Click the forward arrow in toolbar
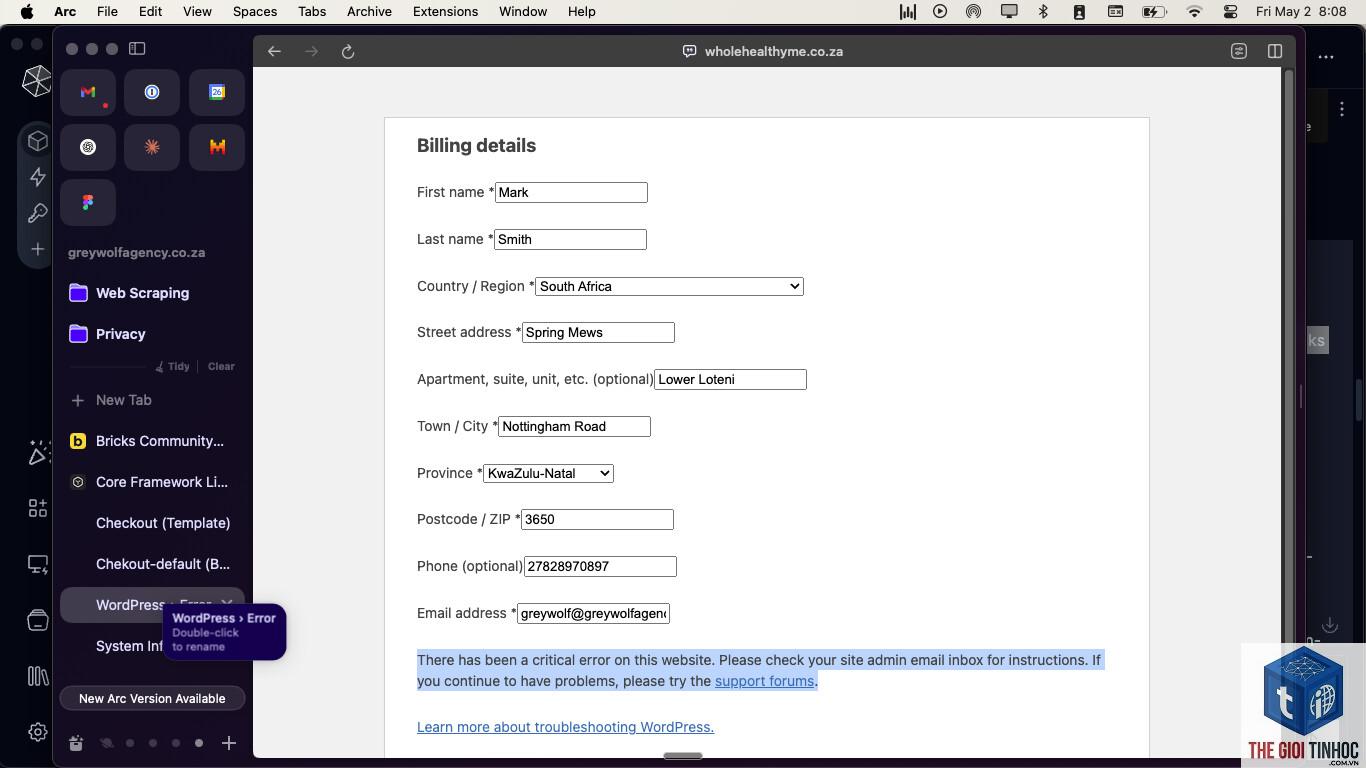This screenshot has width=1366, height=768. (x=311, y=52)
